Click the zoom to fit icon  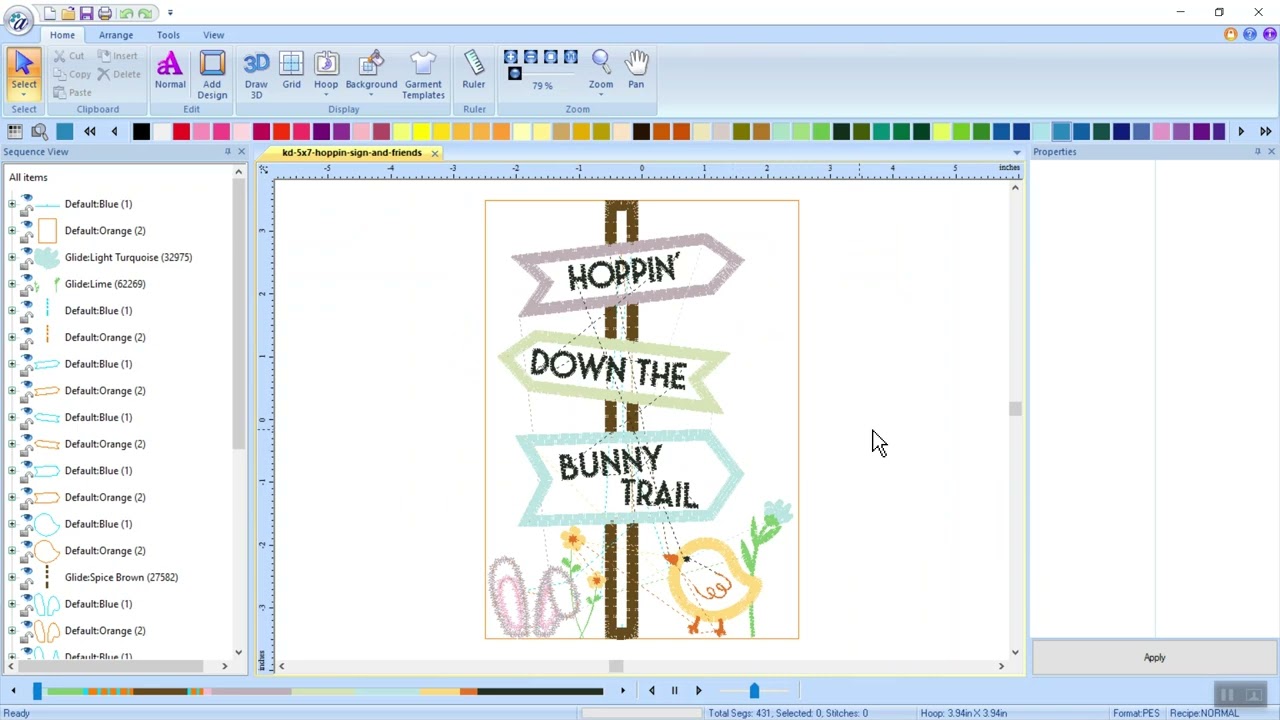(551, 57)
